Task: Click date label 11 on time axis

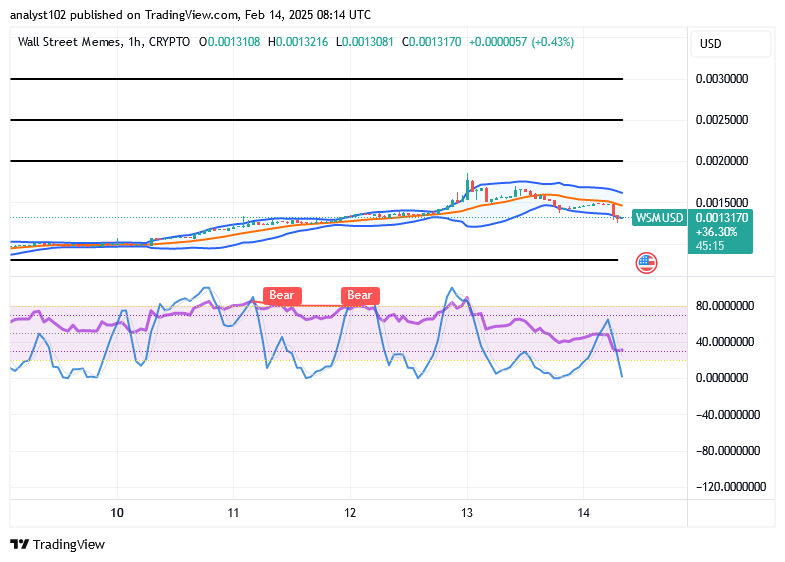Action: [233, 513]
